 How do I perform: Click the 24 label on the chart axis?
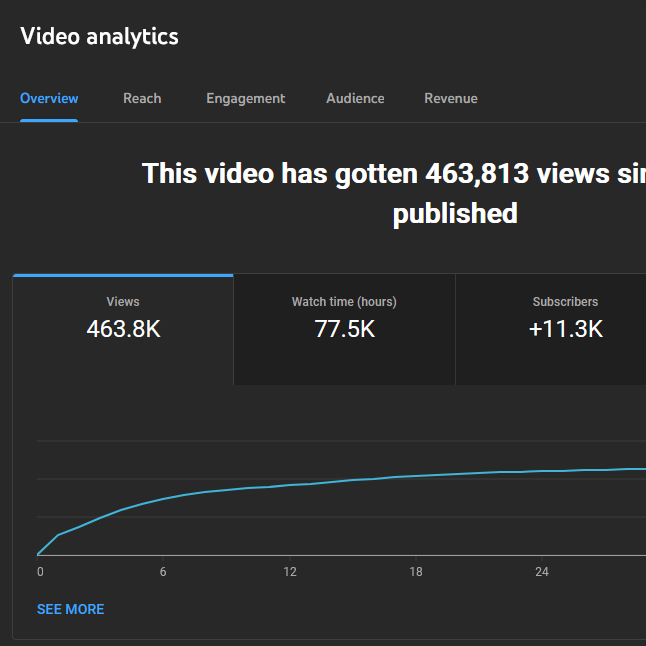[x=542, y=572]
